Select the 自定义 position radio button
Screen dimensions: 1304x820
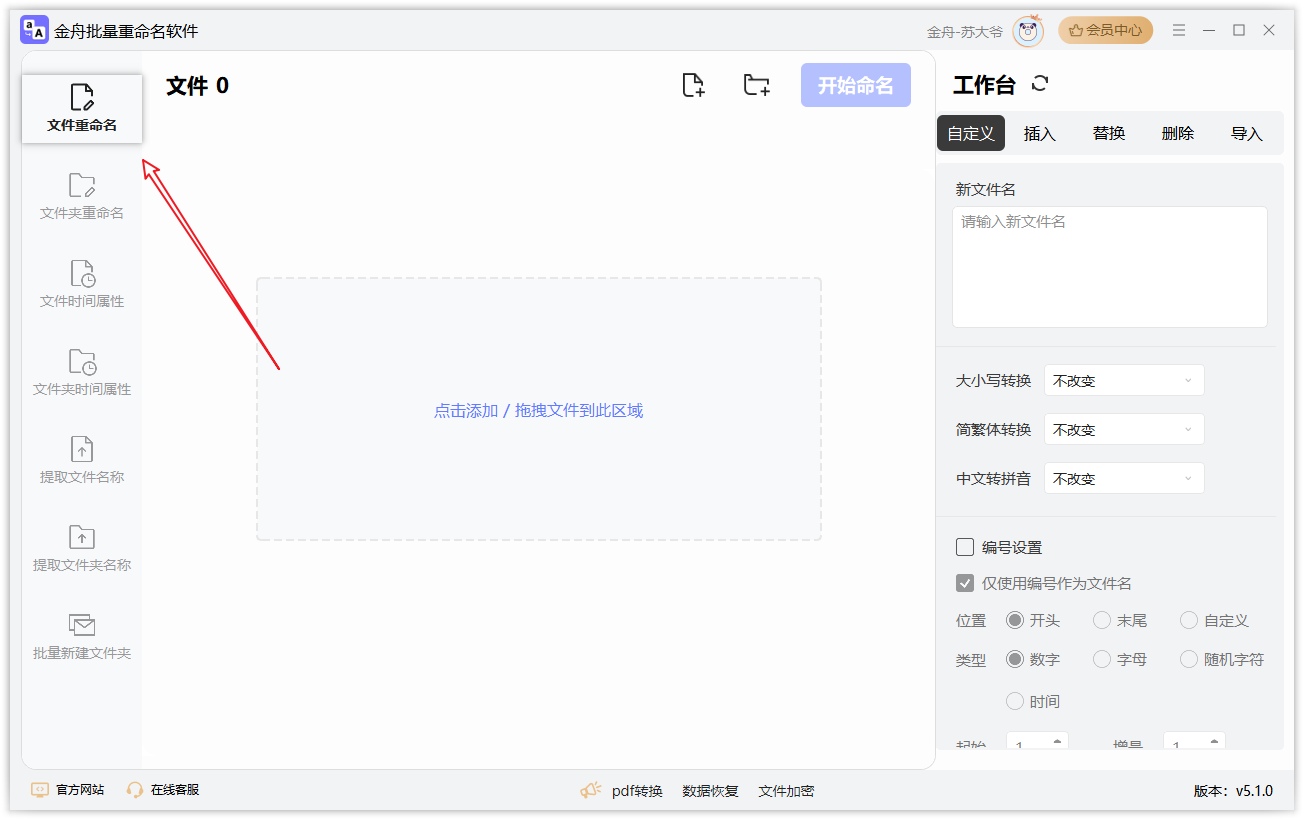coord(1189,620)
